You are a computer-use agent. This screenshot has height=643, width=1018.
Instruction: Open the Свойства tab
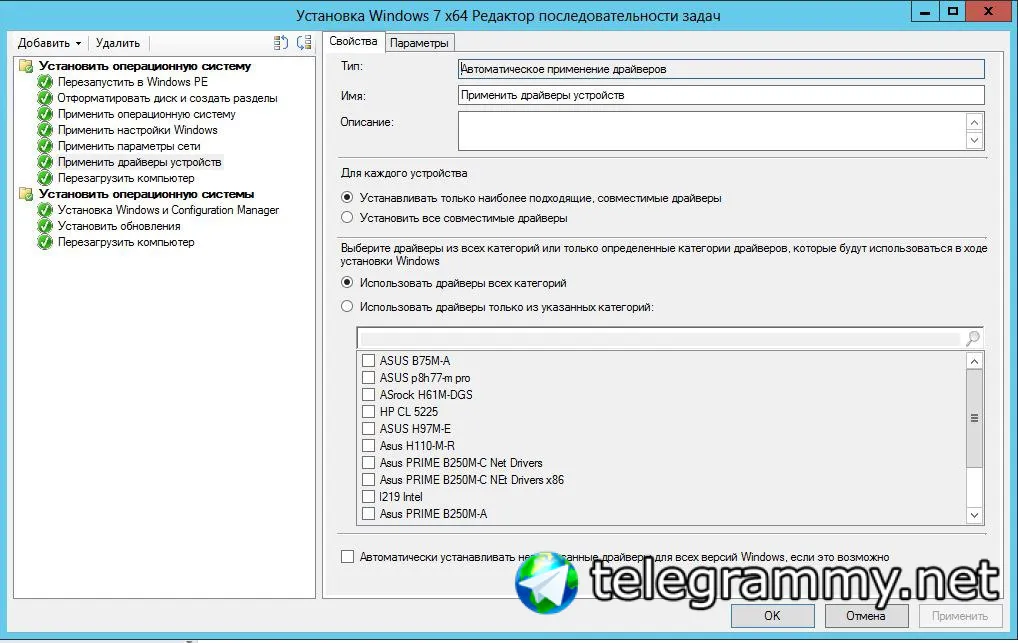[353, 41]
